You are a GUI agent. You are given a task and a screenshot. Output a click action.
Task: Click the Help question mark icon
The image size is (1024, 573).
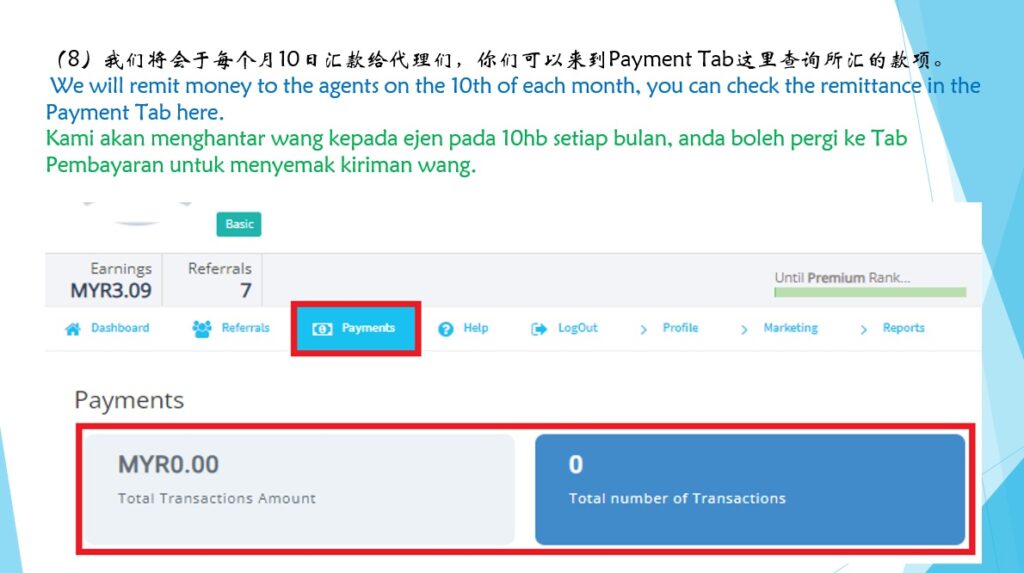445,329
